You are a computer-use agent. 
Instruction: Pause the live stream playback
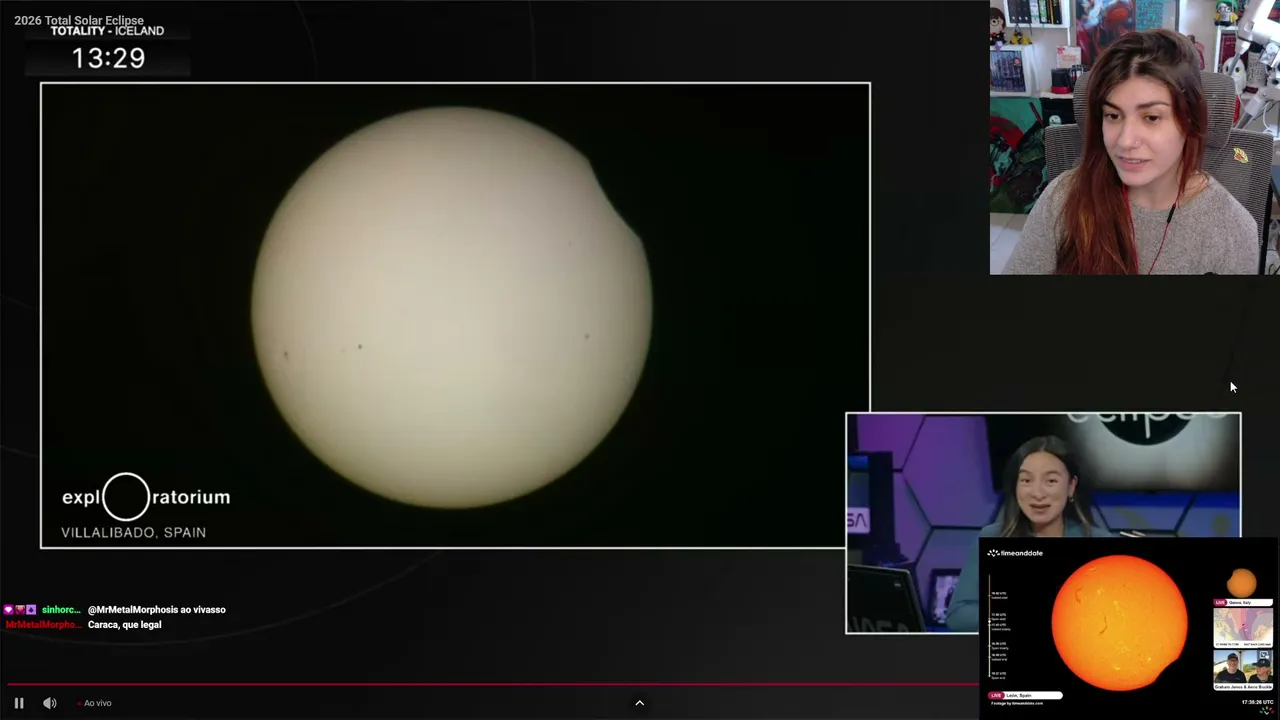pos(19,703)
